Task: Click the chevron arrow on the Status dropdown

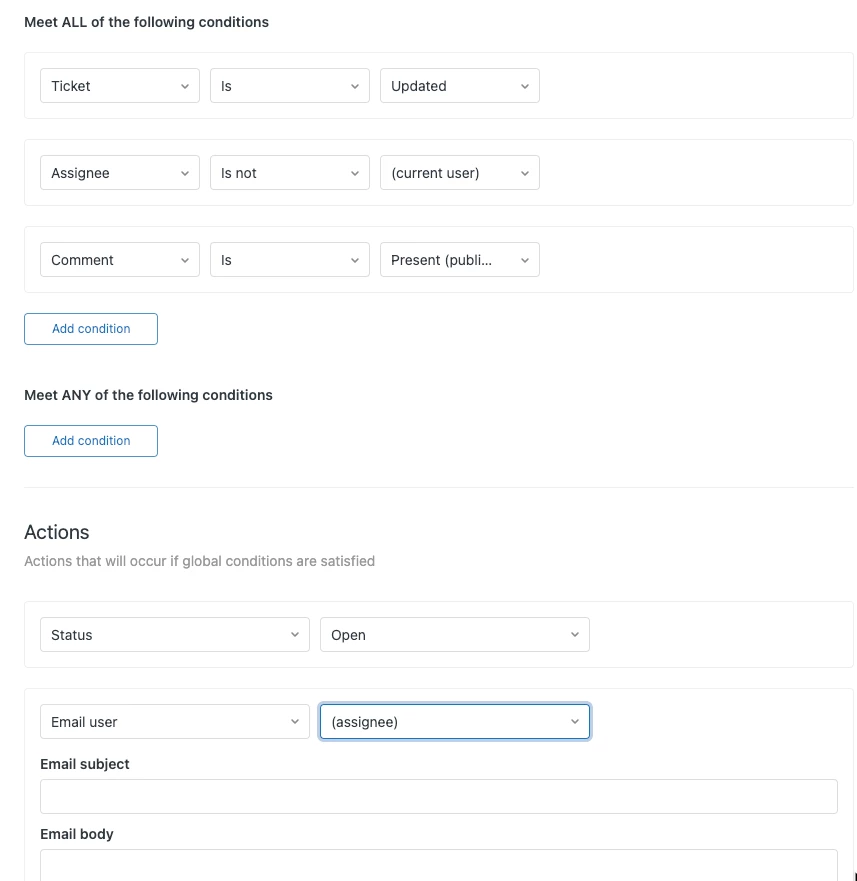Action: (294, 635)
